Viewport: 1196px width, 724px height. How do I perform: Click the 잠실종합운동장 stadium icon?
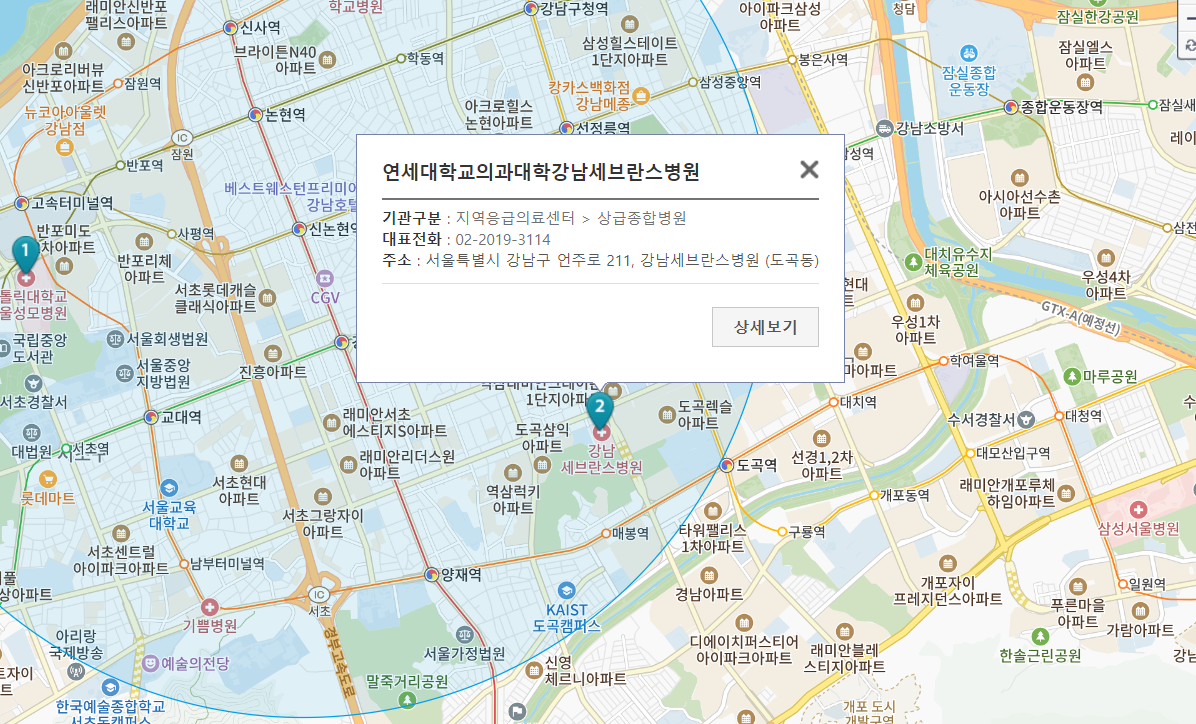click(969, 54)
